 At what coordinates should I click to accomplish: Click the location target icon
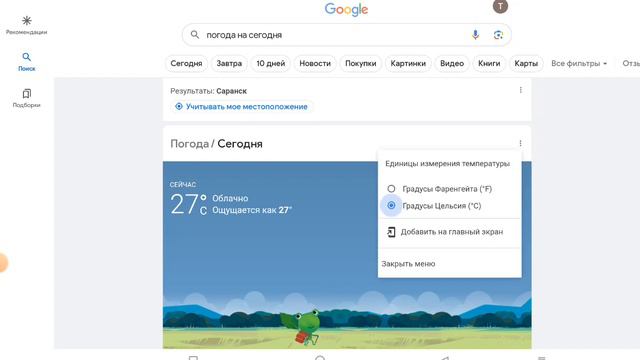click(179, 107)
